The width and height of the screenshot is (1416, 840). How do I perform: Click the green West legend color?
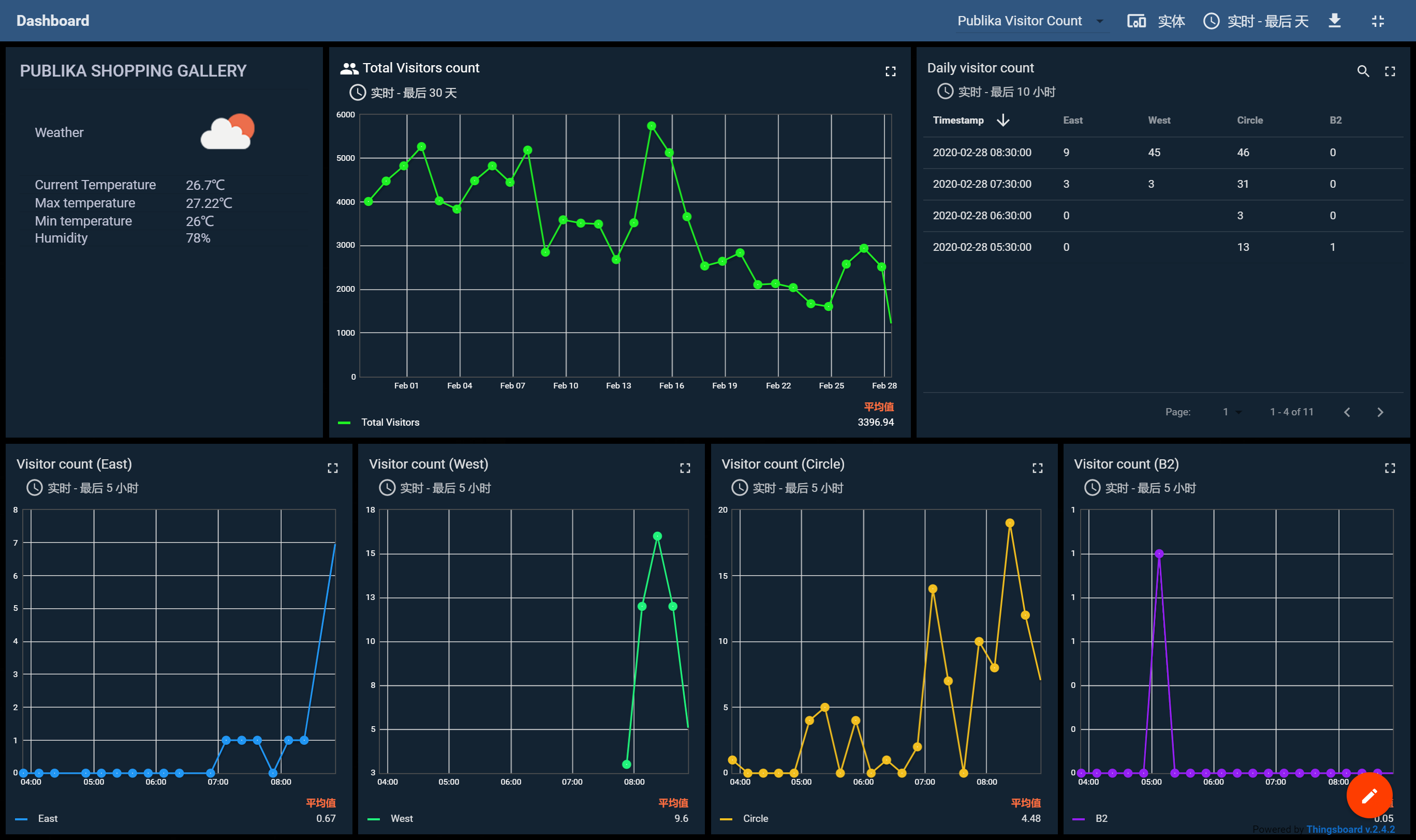[x=373, y=818]
